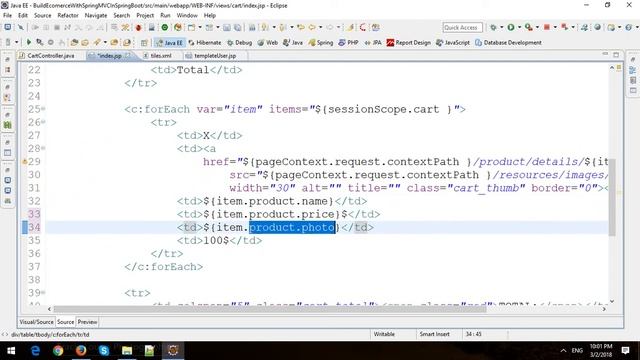Click the red circular arrow icon

(362, 27)
